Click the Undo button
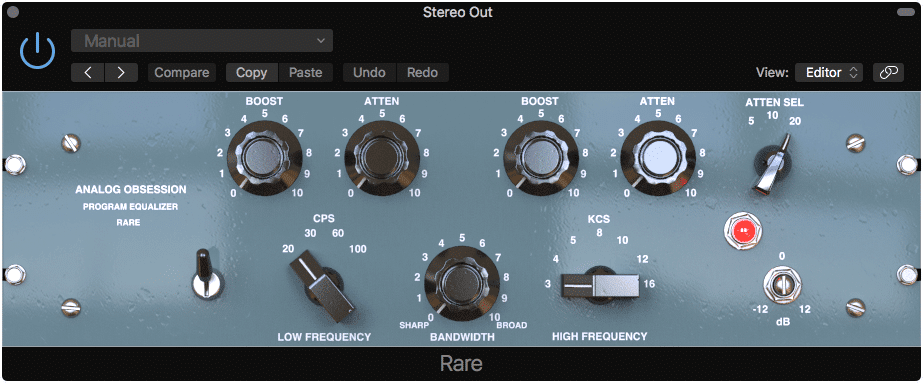The image size is (923, 383). [370, 73]
